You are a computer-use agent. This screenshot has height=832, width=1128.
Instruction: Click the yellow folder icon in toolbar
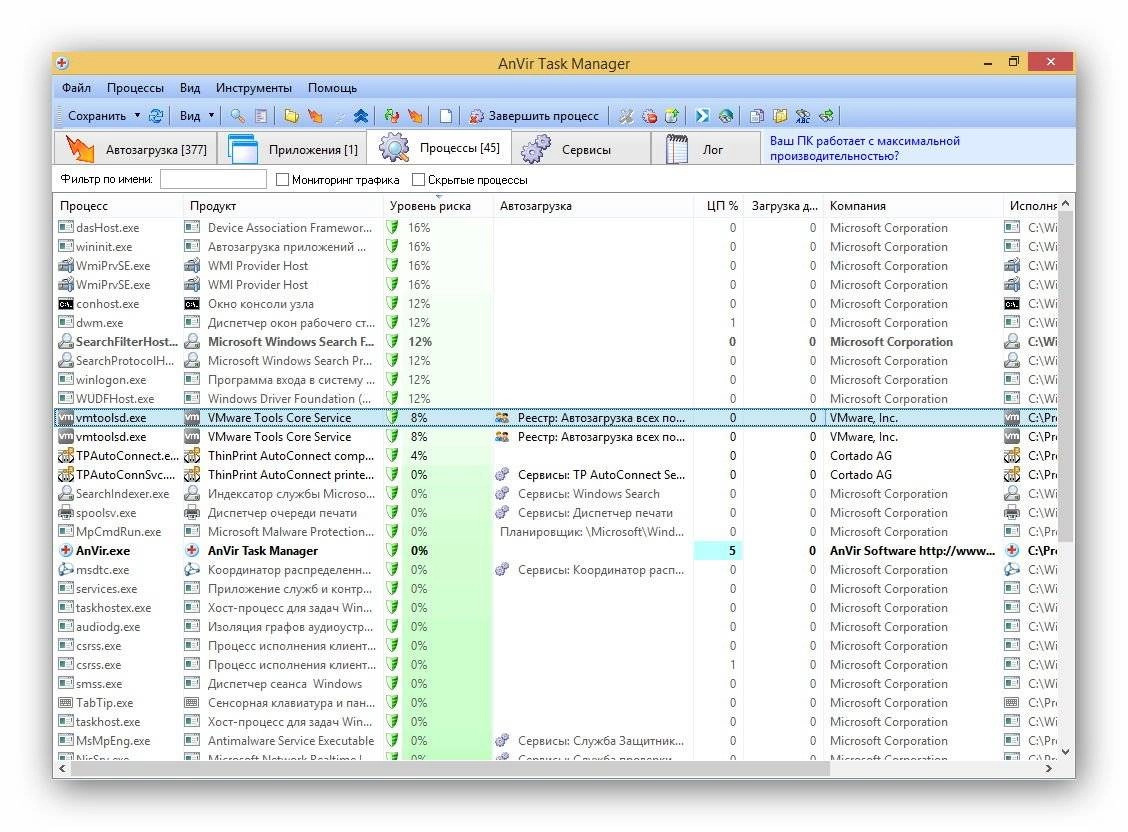(291, 116)
